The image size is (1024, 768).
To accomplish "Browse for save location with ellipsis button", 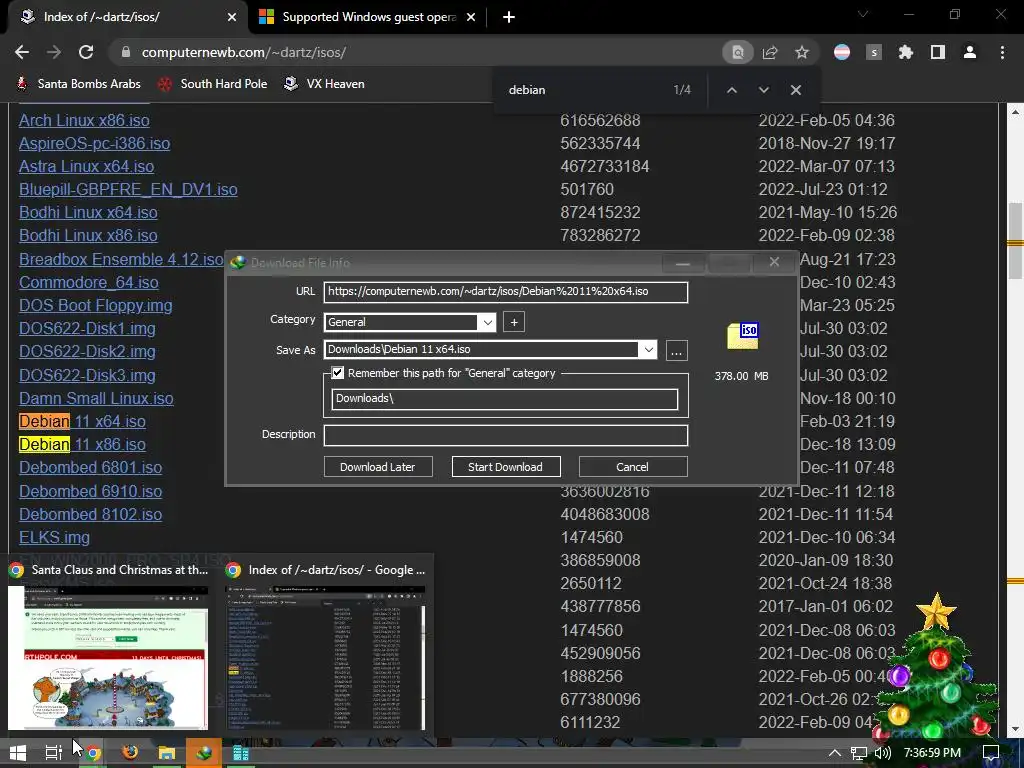I will pos(677,350).
